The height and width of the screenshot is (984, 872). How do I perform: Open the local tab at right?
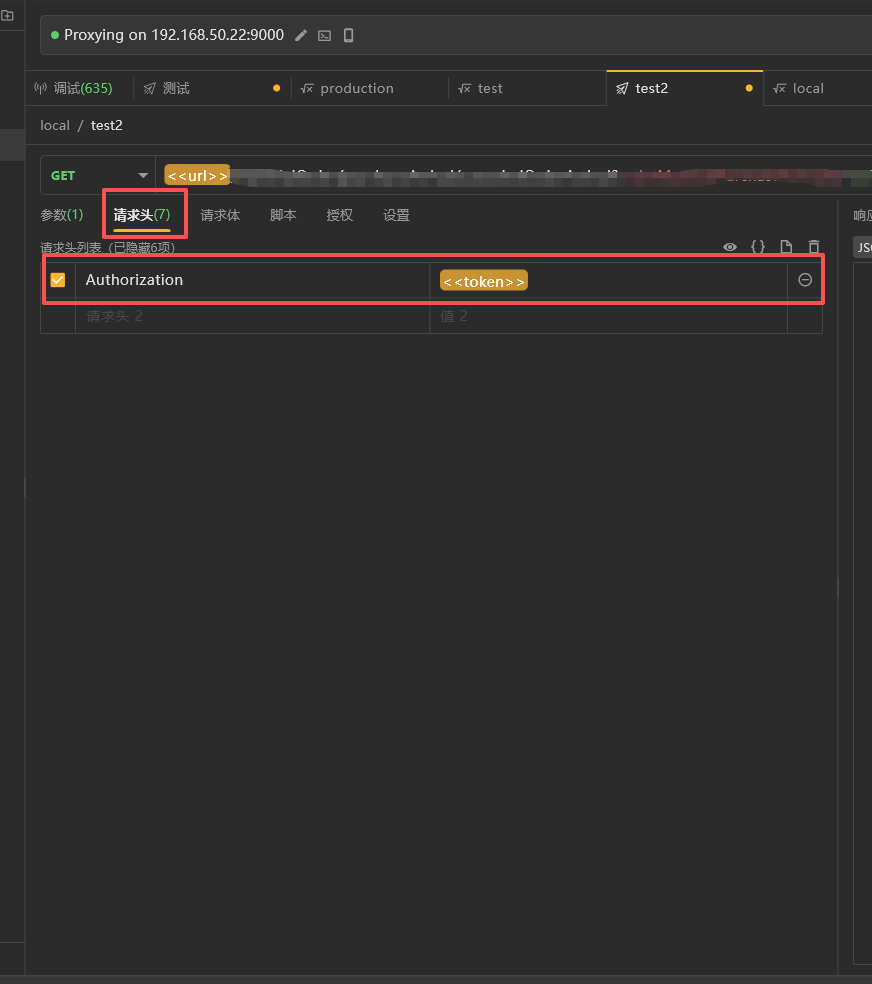(x=818, y=88)
